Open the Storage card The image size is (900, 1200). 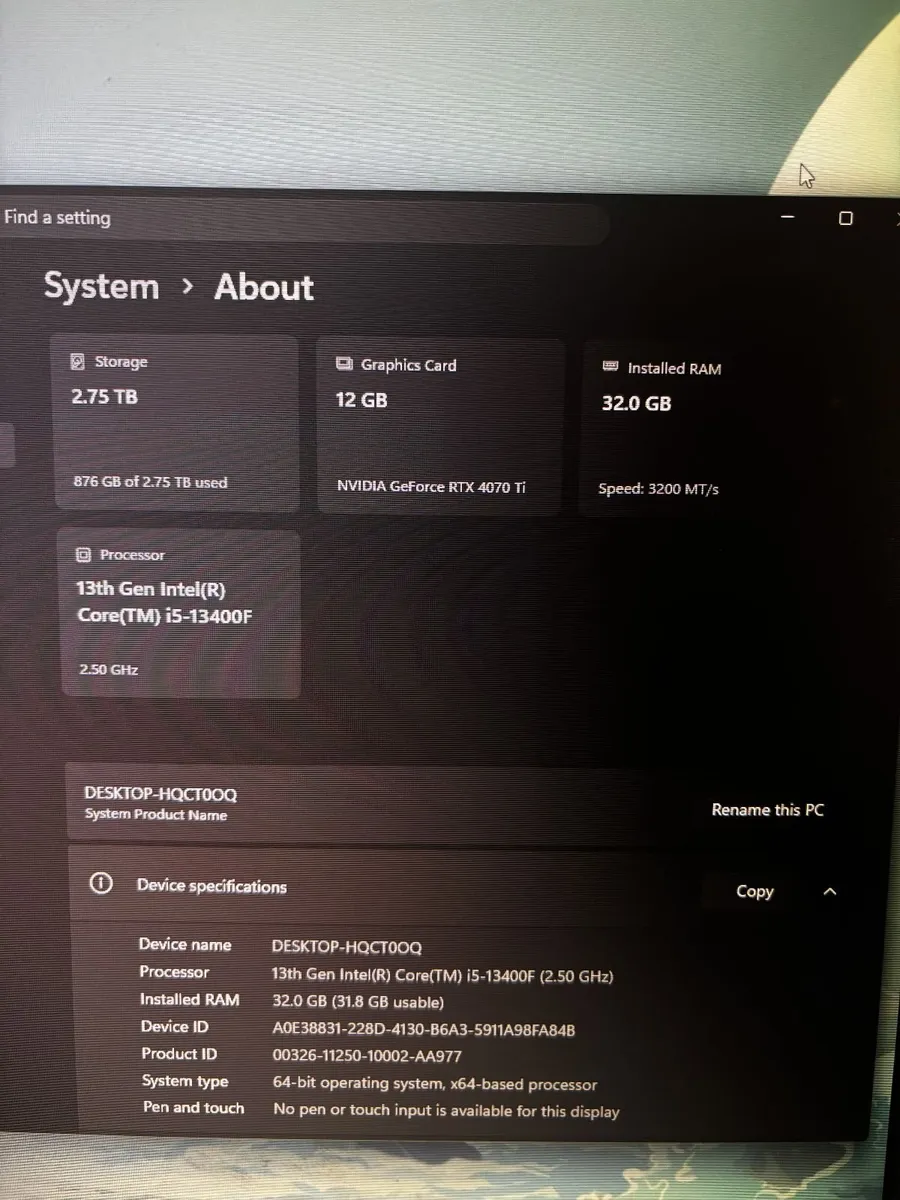pos(175,423)
